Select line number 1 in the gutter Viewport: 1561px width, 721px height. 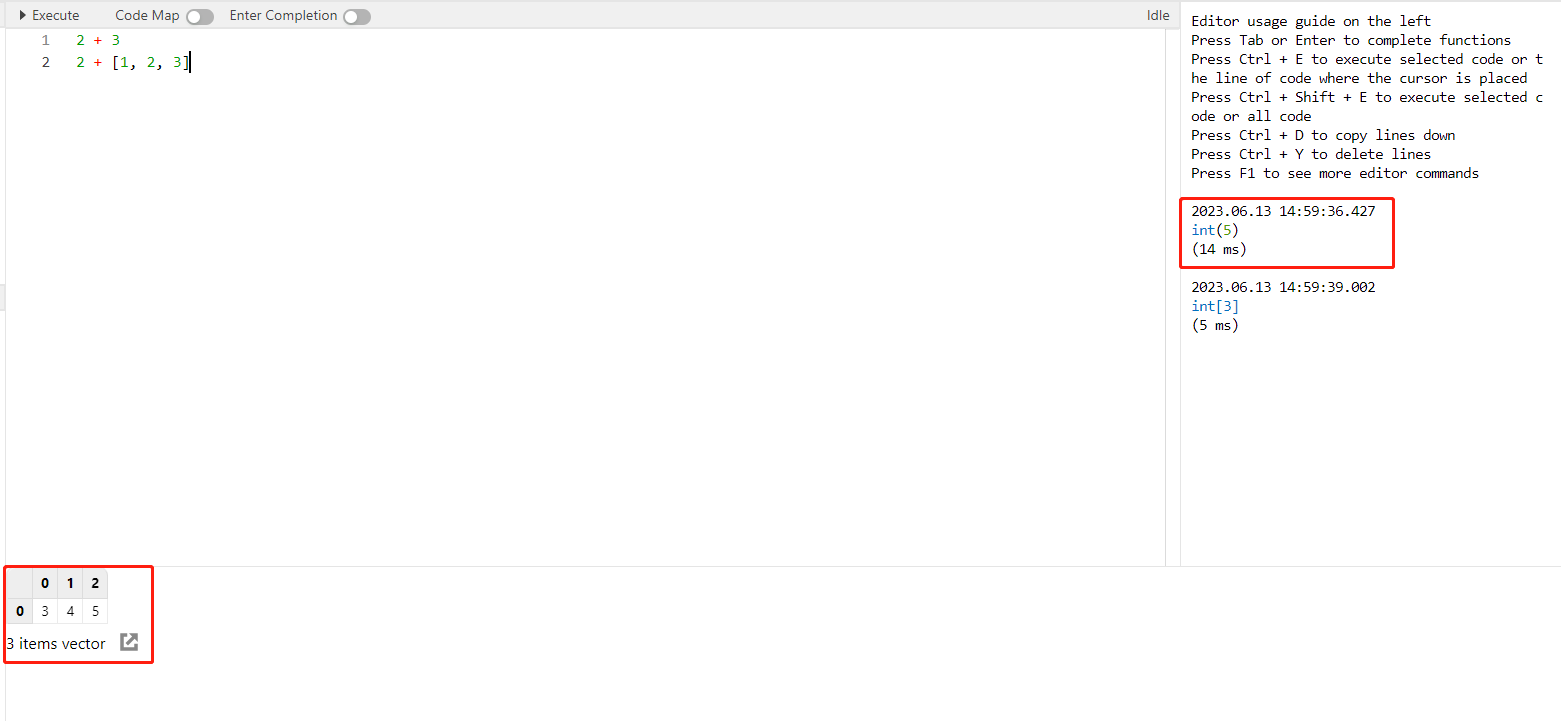tap(45, 41)
